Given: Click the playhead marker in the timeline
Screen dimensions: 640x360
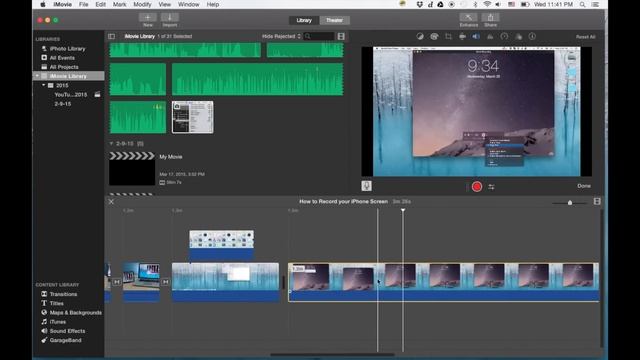Looking at the screenshot, I should point(403,210).
